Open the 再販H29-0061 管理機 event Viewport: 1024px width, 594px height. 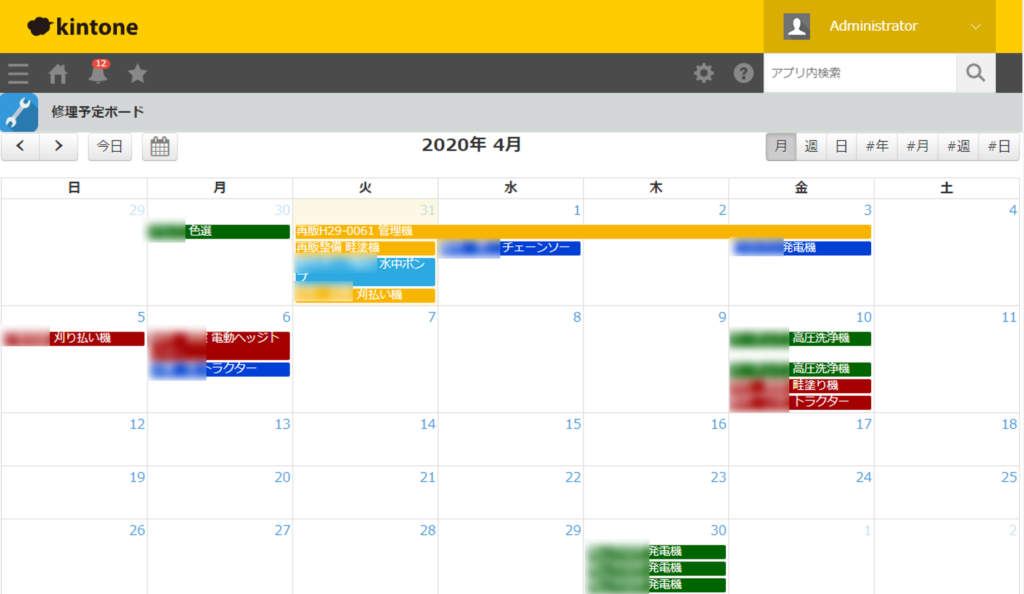(x=583, y=231)
